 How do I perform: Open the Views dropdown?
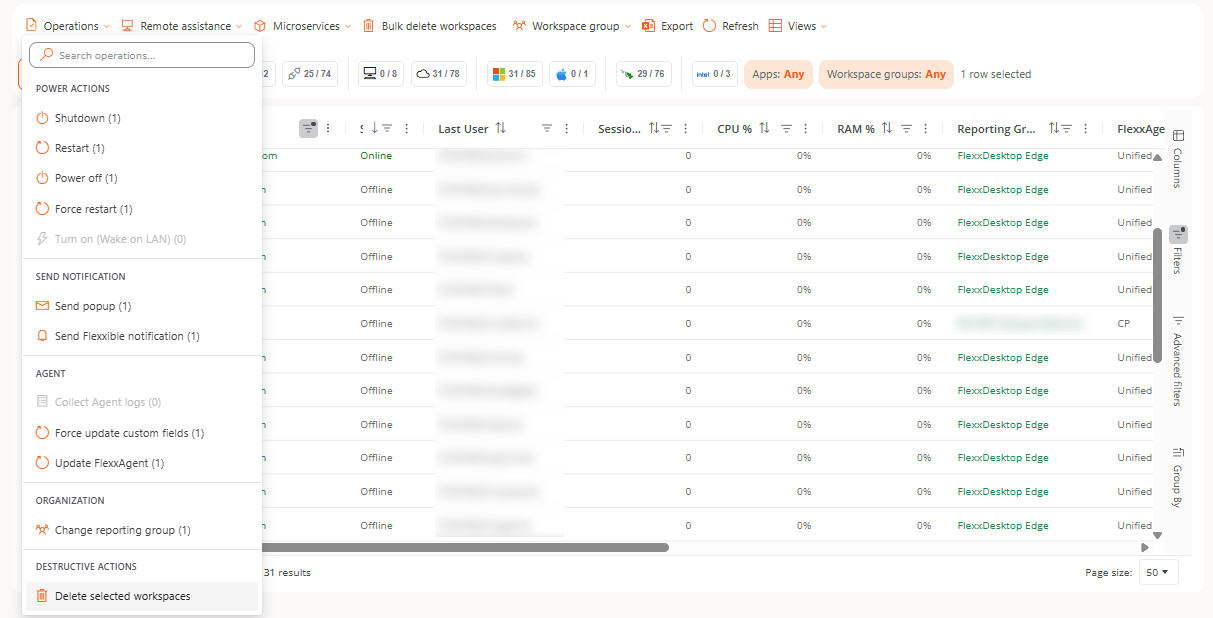click(798, 26)
